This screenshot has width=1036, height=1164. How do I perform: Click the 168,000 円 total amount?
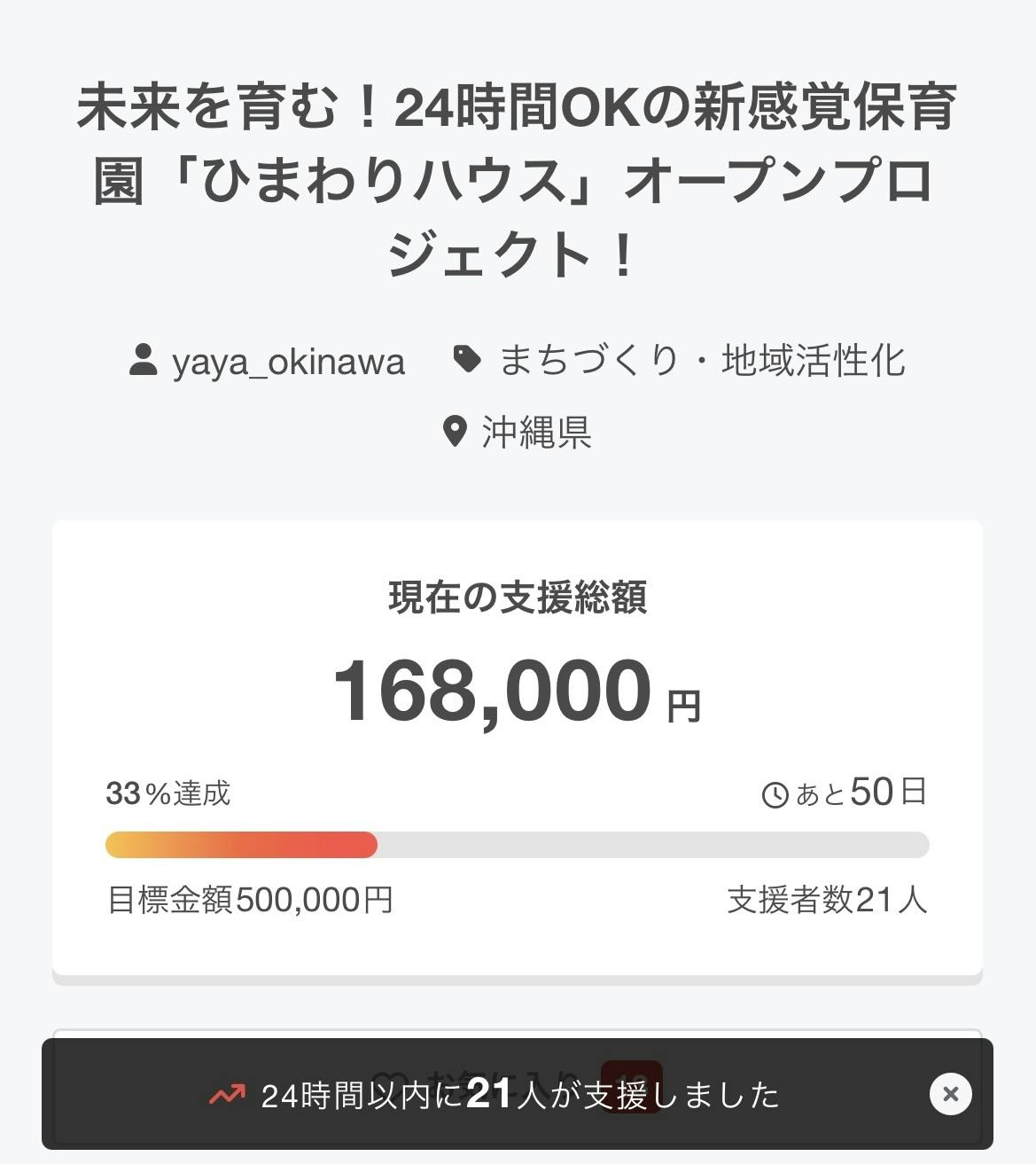[x=493, y=692]
